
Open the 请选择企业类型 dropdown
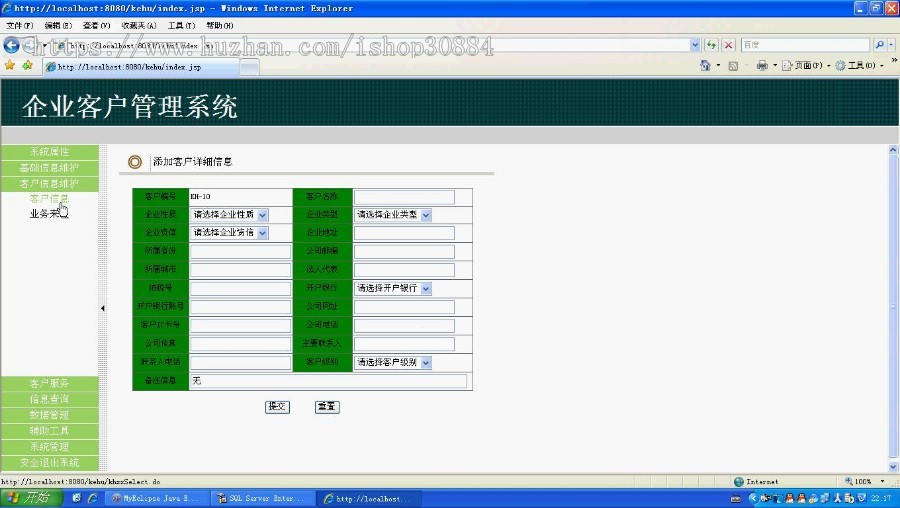393,215
